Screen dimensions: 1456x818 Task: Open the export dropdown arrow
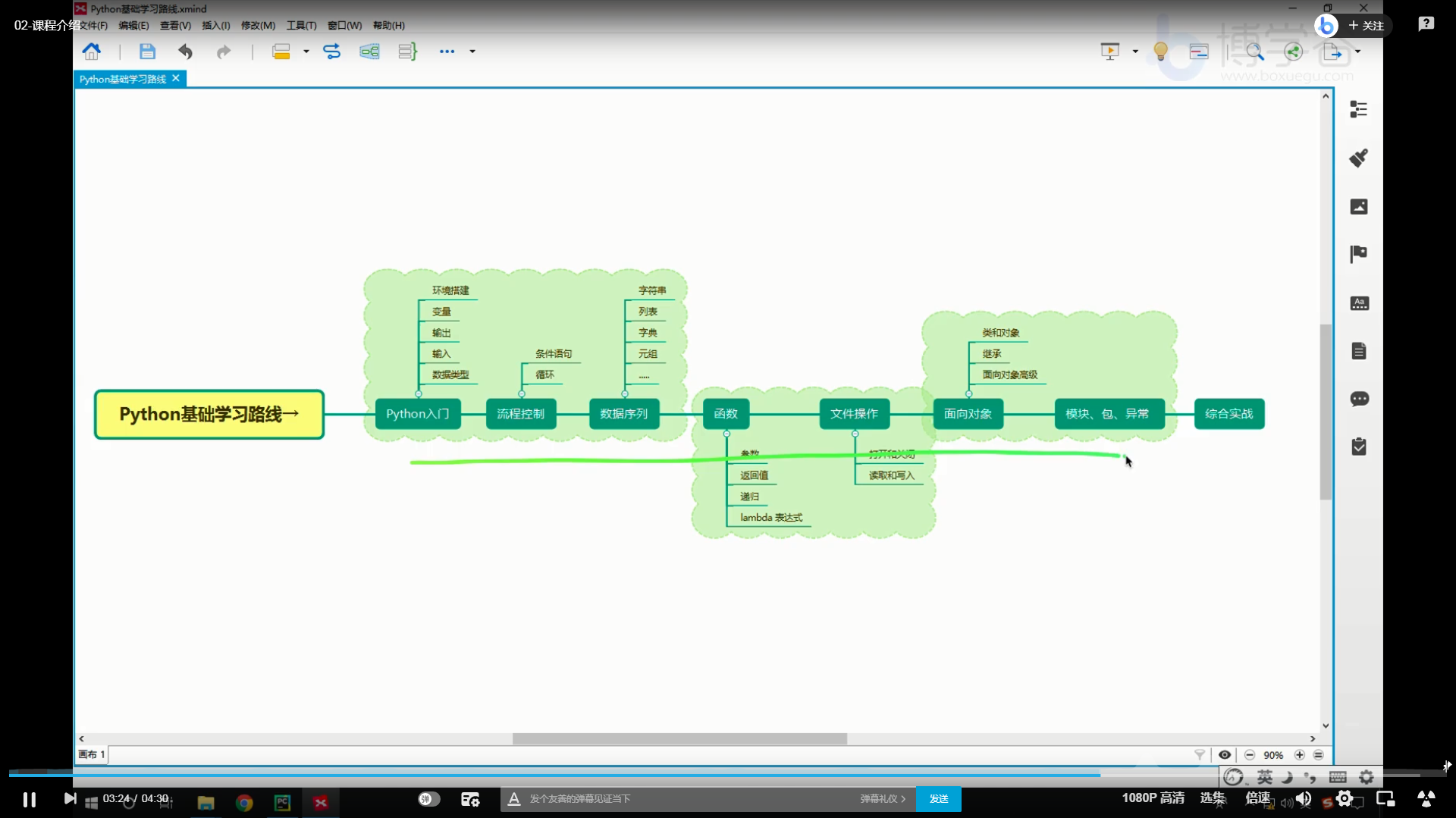pyautogui.click(x=1357, y=52)
